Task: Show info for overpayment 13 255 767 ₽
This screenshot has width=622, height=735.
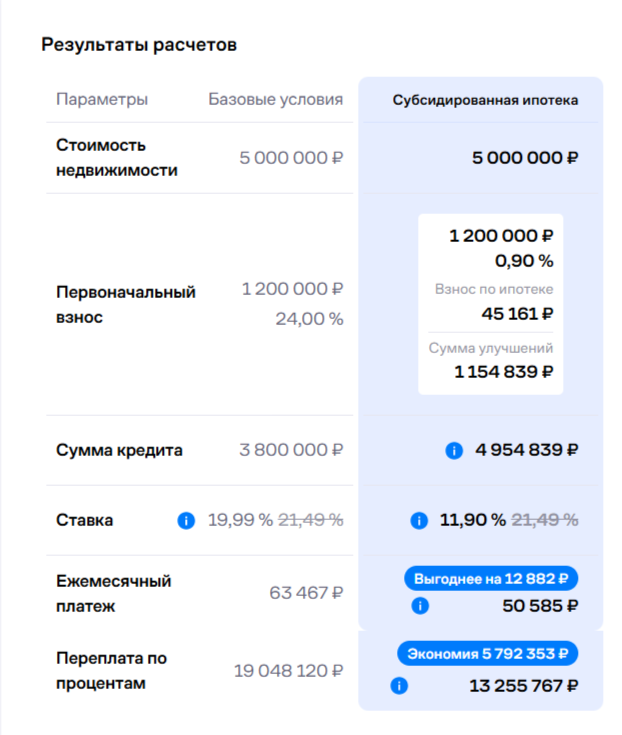Action: click(x=399, y=686)
